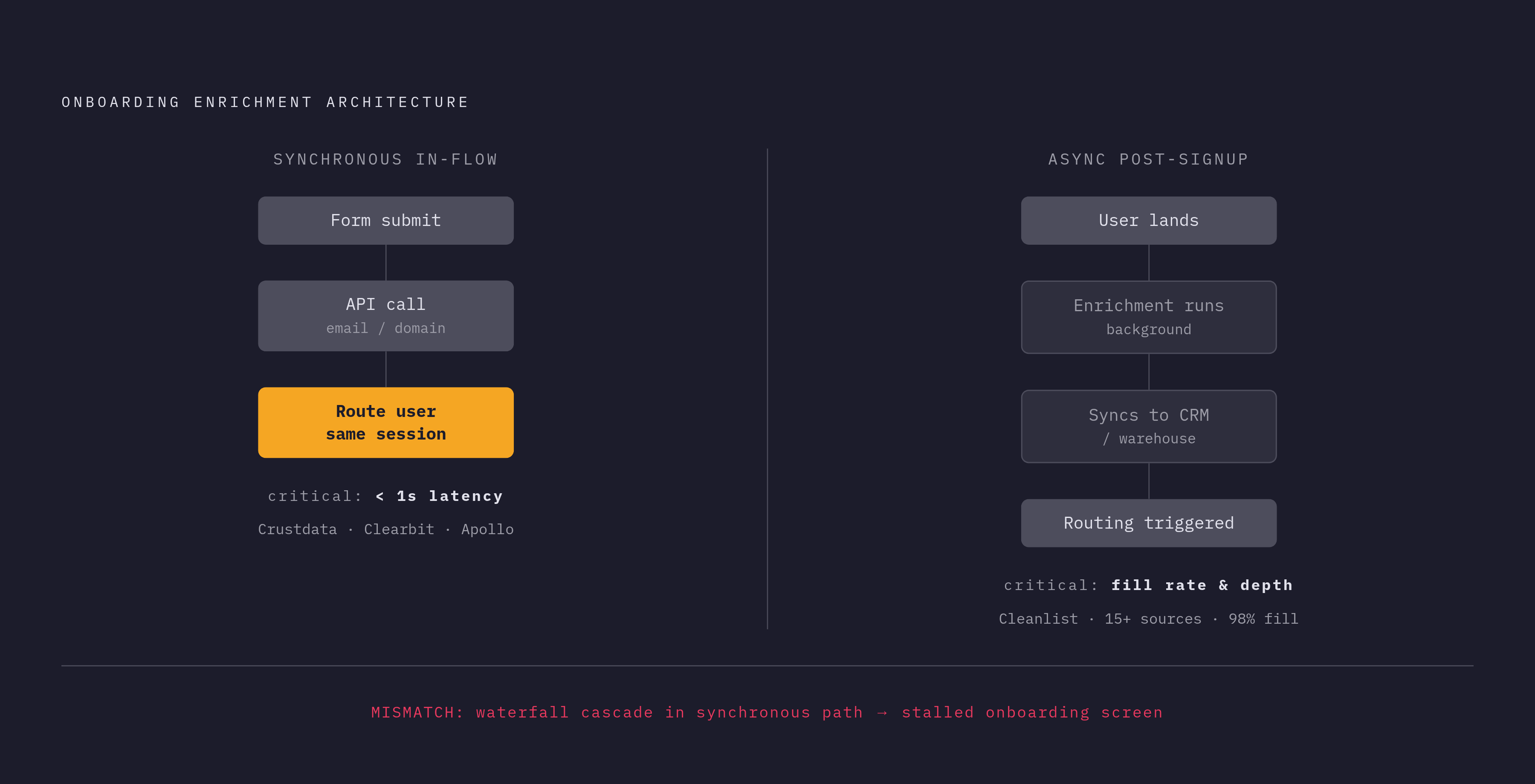Click the orange 'Route user same session' box
The image size is (1535, 784).
[385, 422]
